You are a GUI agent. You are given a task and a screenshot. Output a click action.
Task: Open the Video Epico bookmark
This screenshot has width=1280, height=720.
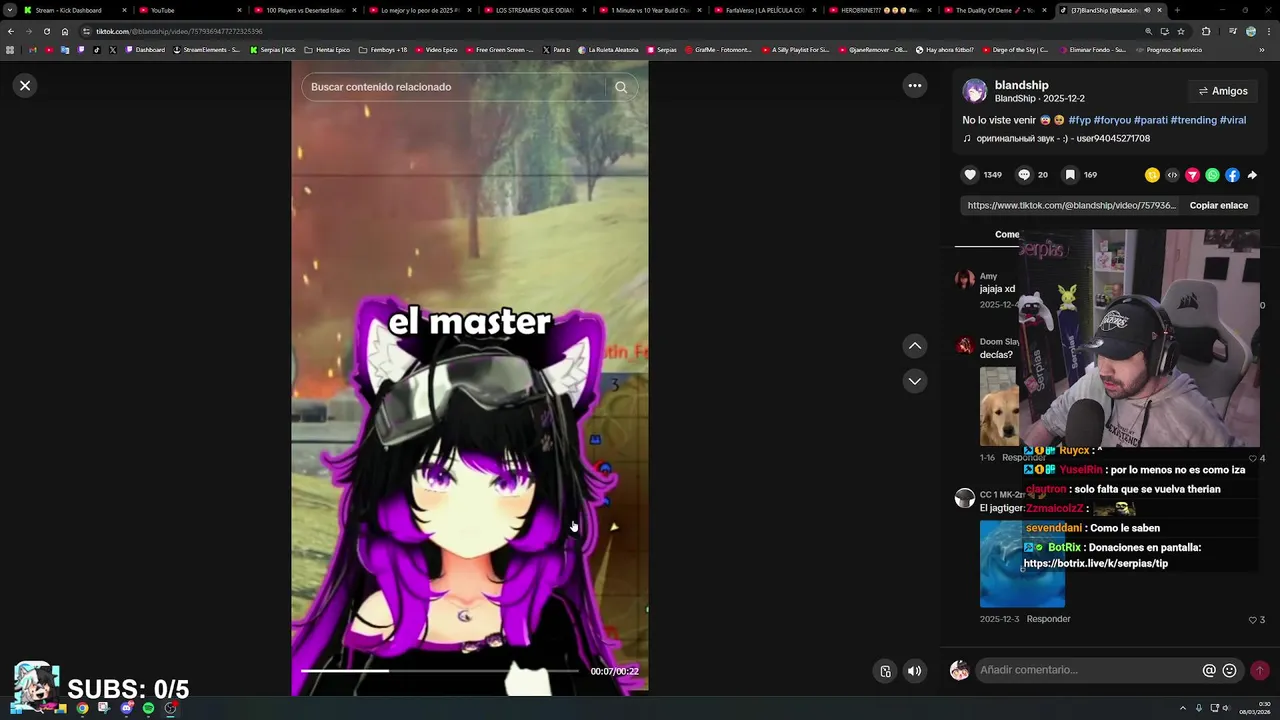coord(436,49)
